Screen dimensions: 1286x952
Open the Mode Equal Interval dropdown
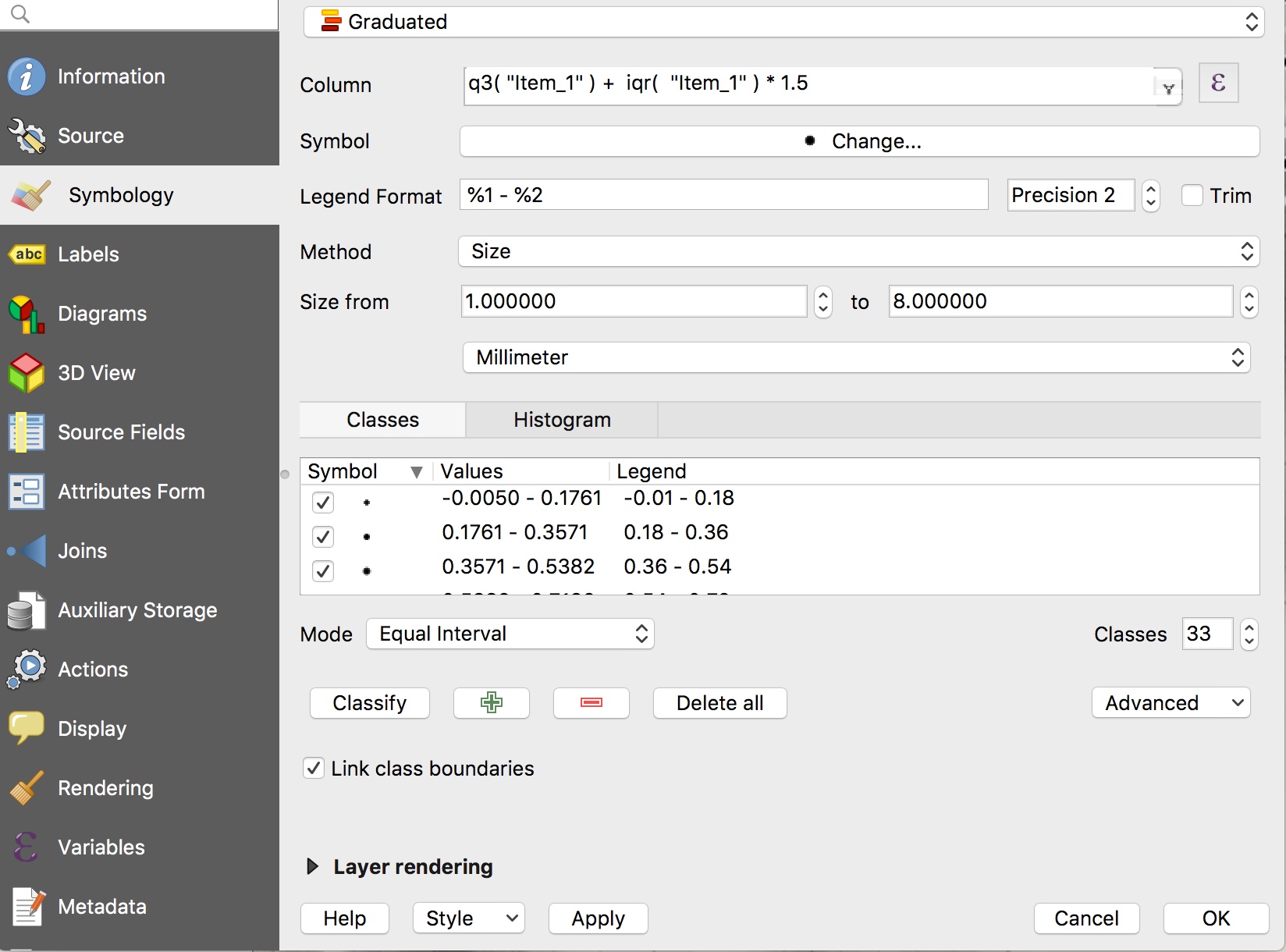510,634
